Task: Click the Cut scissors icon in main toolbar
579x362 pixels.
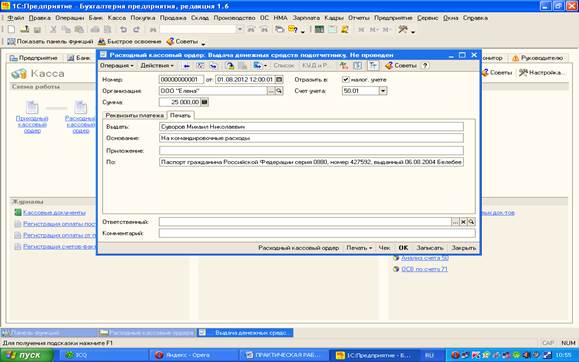Action: click(53, 30)
